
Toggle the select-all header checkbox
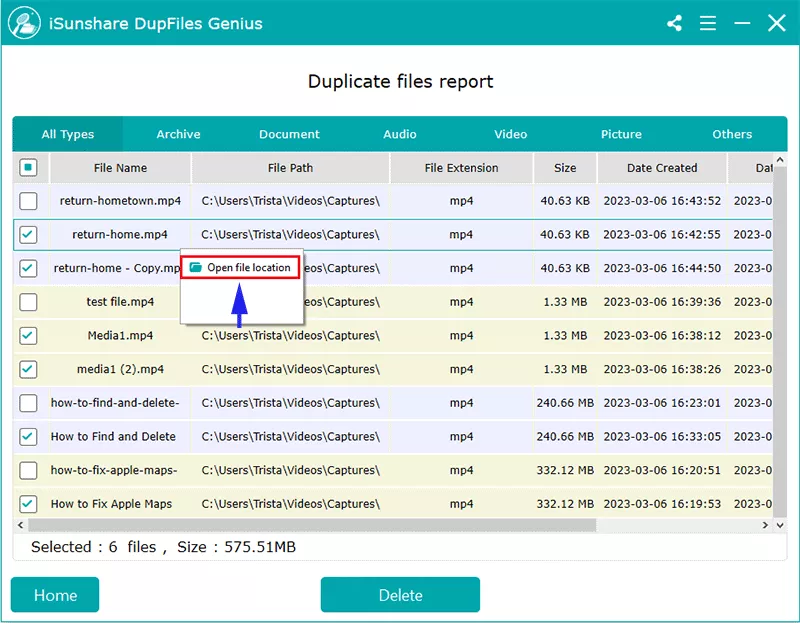(x=29, y=168)
